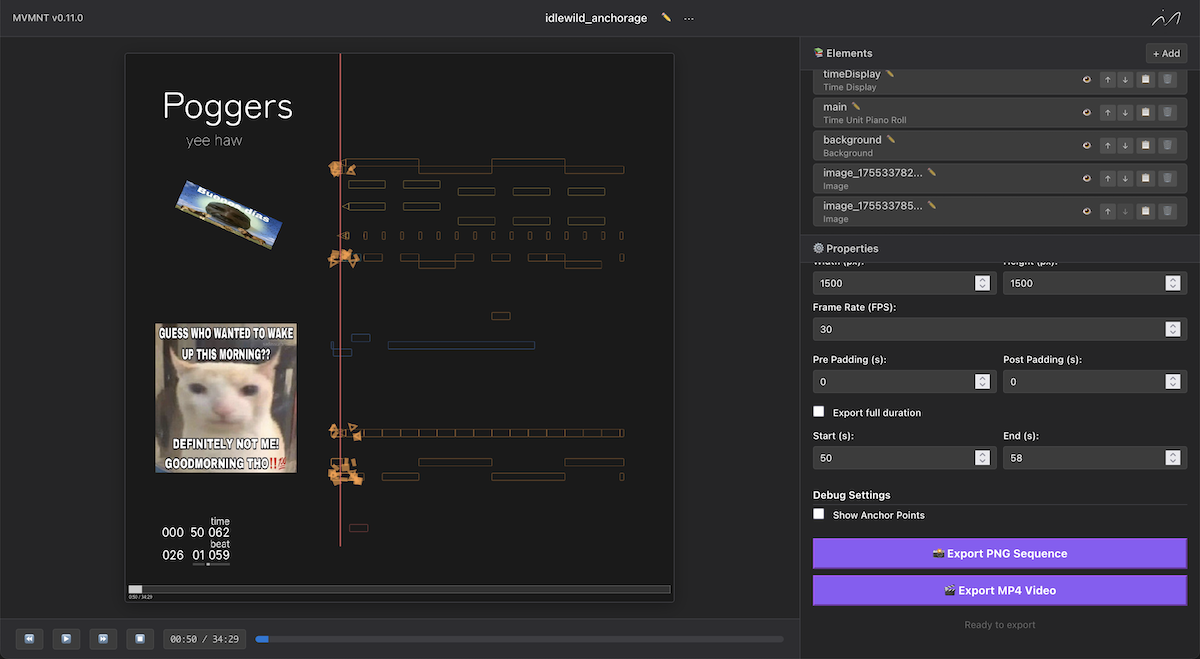Hide the background element
The image size is (1200, 659).
tap(1086, 145)
